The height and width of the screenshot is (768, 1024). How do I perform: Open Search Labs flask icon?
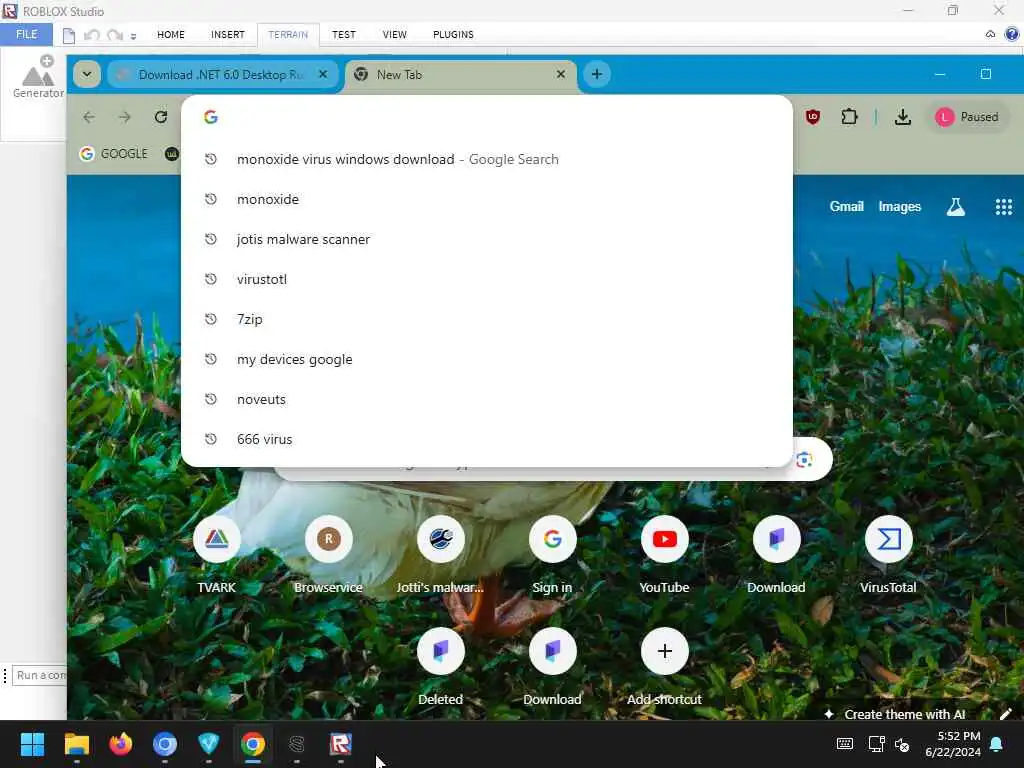[x=955, y=207]
